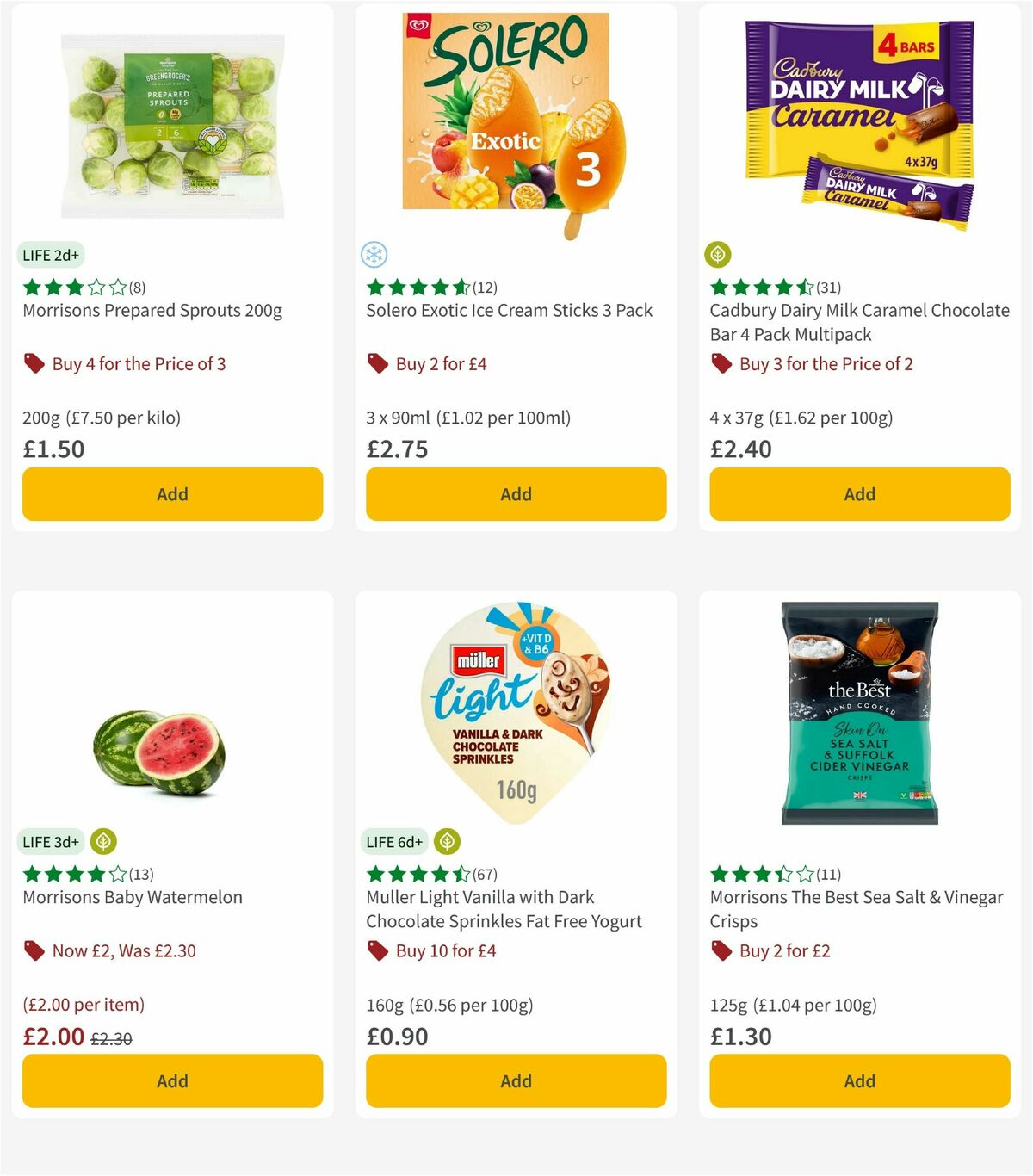Add Morrisons Prepared Sprouts to basket
The image size is (1033, 1176).
click(172, 494)
